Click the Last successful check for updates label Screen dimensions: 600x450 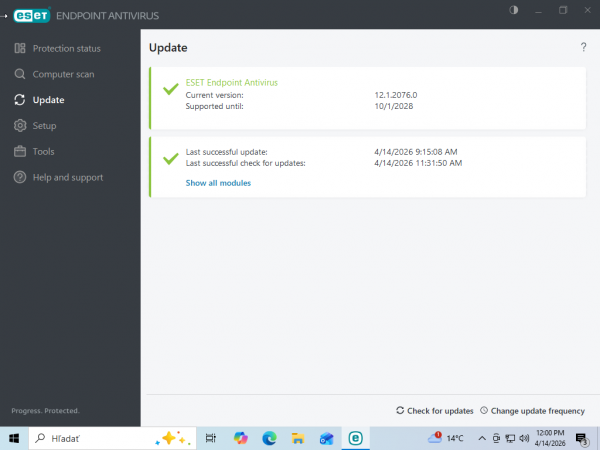click(245, 163)
